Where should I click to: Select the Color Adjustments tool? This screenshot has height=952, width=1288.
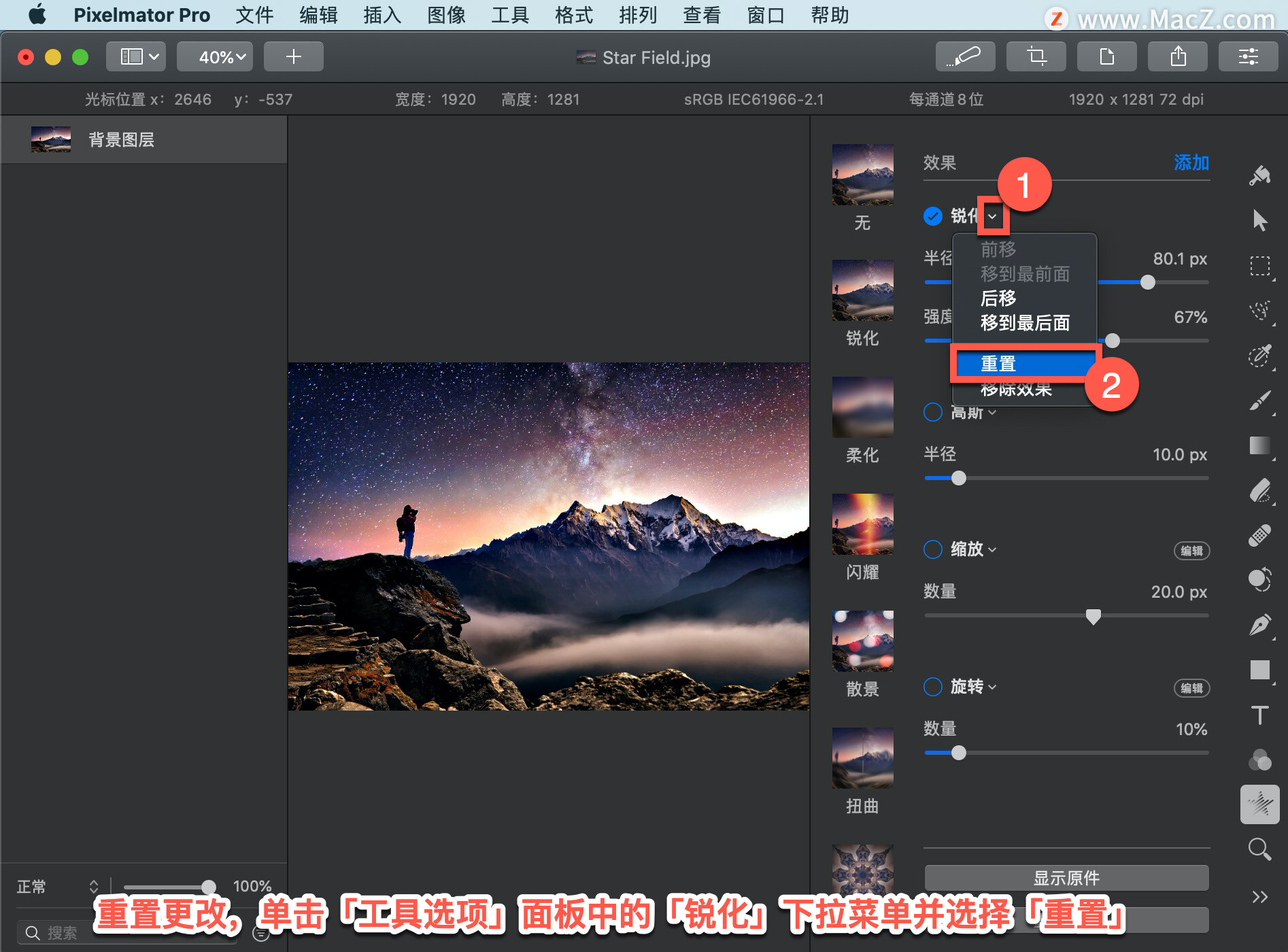(x=1260, y=580)
